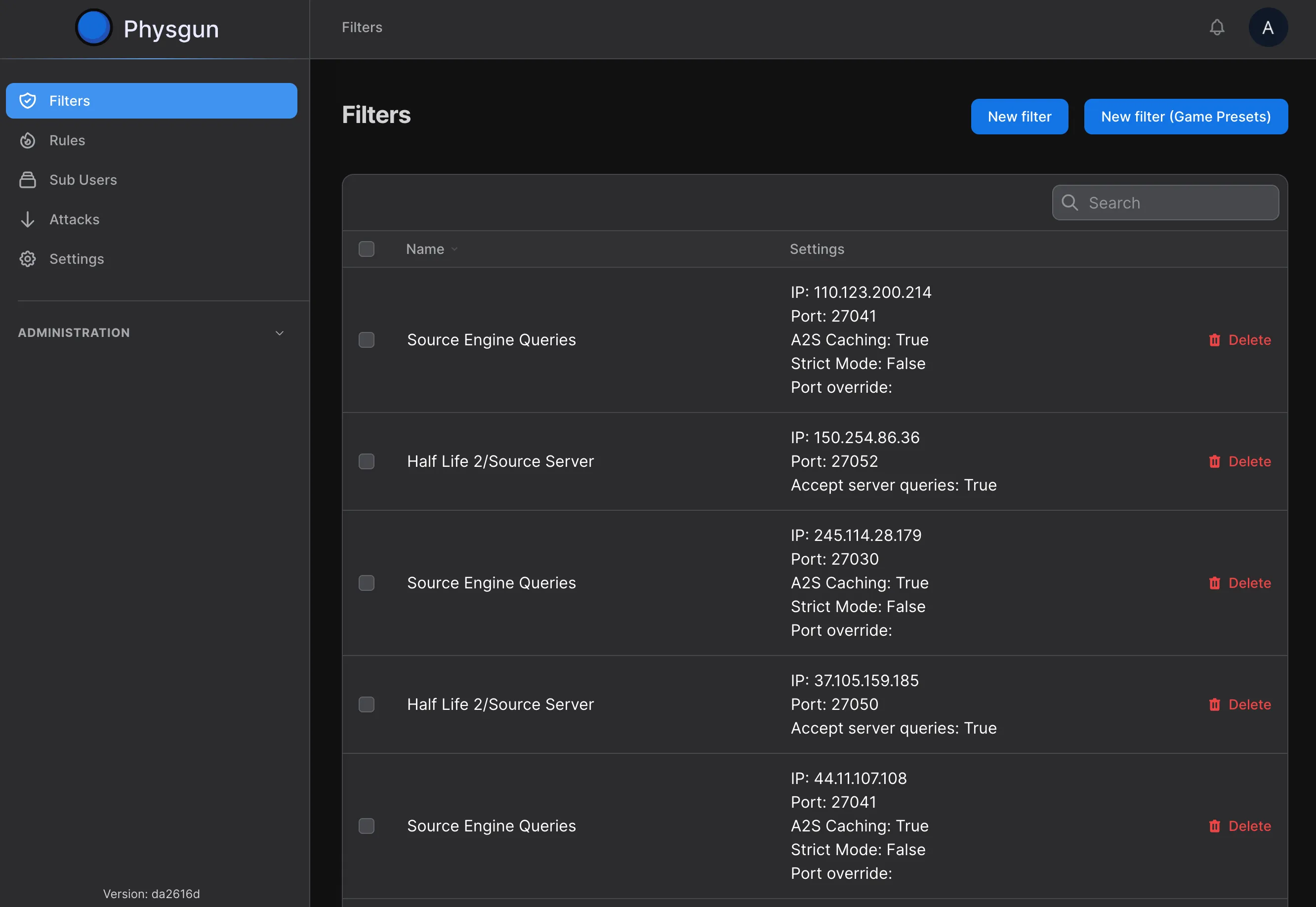Click the New filter button
The image size is (1316, 907).
(1020, 116)
